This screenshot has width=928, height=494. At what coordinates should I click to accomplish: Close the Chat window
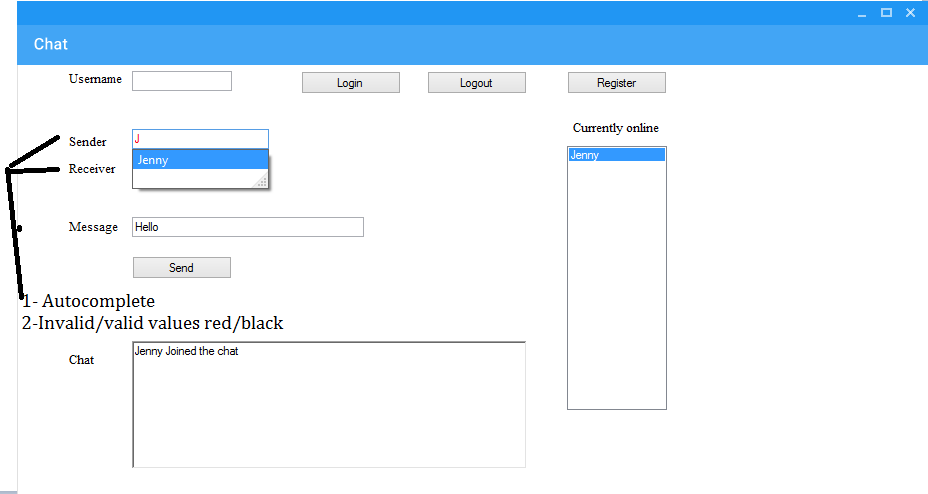click(910, 12)
